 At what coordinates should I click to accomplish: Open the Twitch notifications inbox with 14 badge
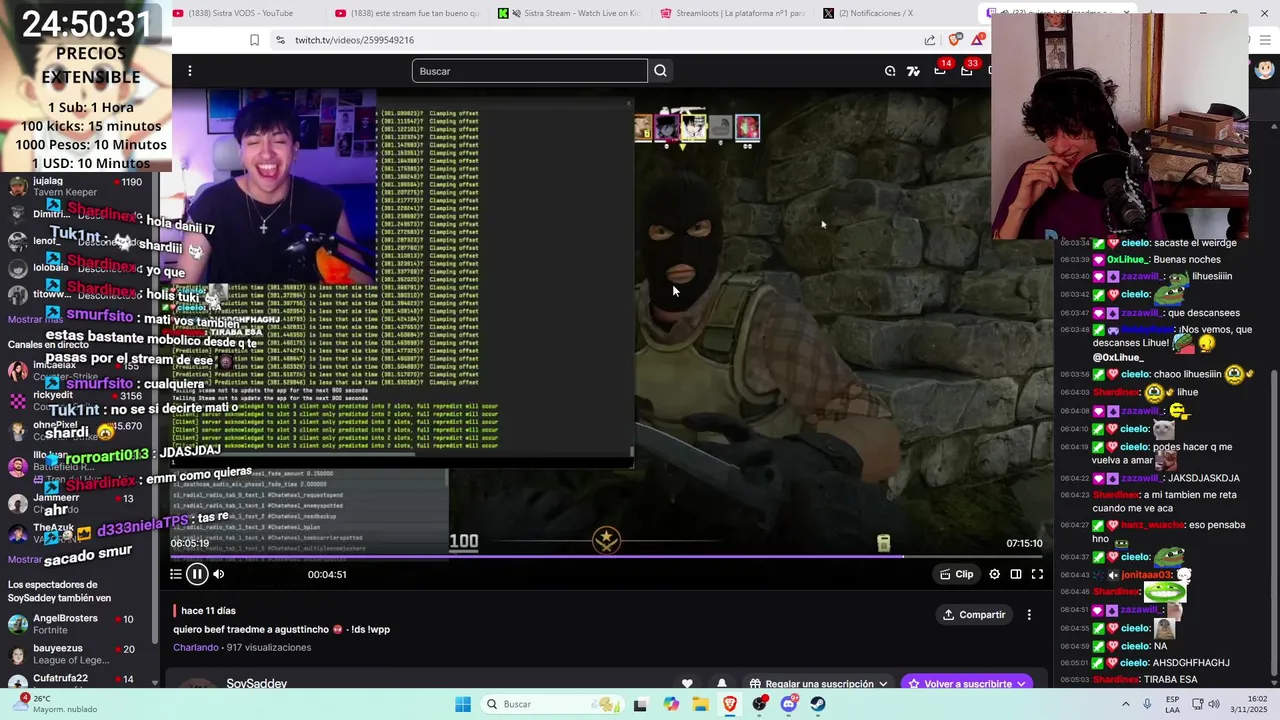(x=940, y=70)
